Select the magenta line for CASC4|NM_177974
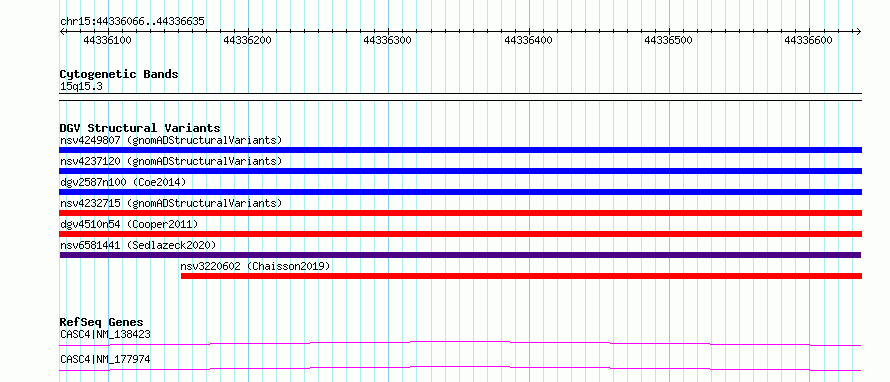The height and width of the screenshot is (382, 890). [460, 368]
